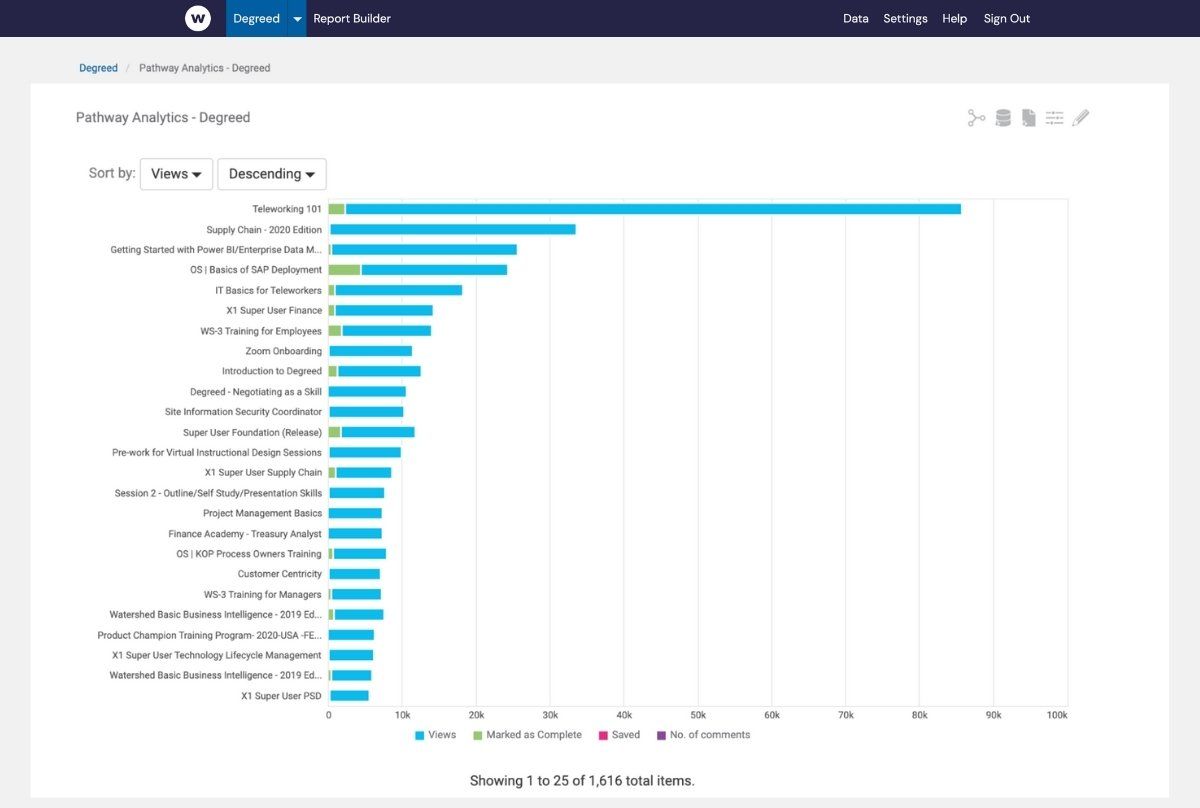This screenshot has width=1200, height=808.
Task: Open the Data menu
Action: (856, 18)
